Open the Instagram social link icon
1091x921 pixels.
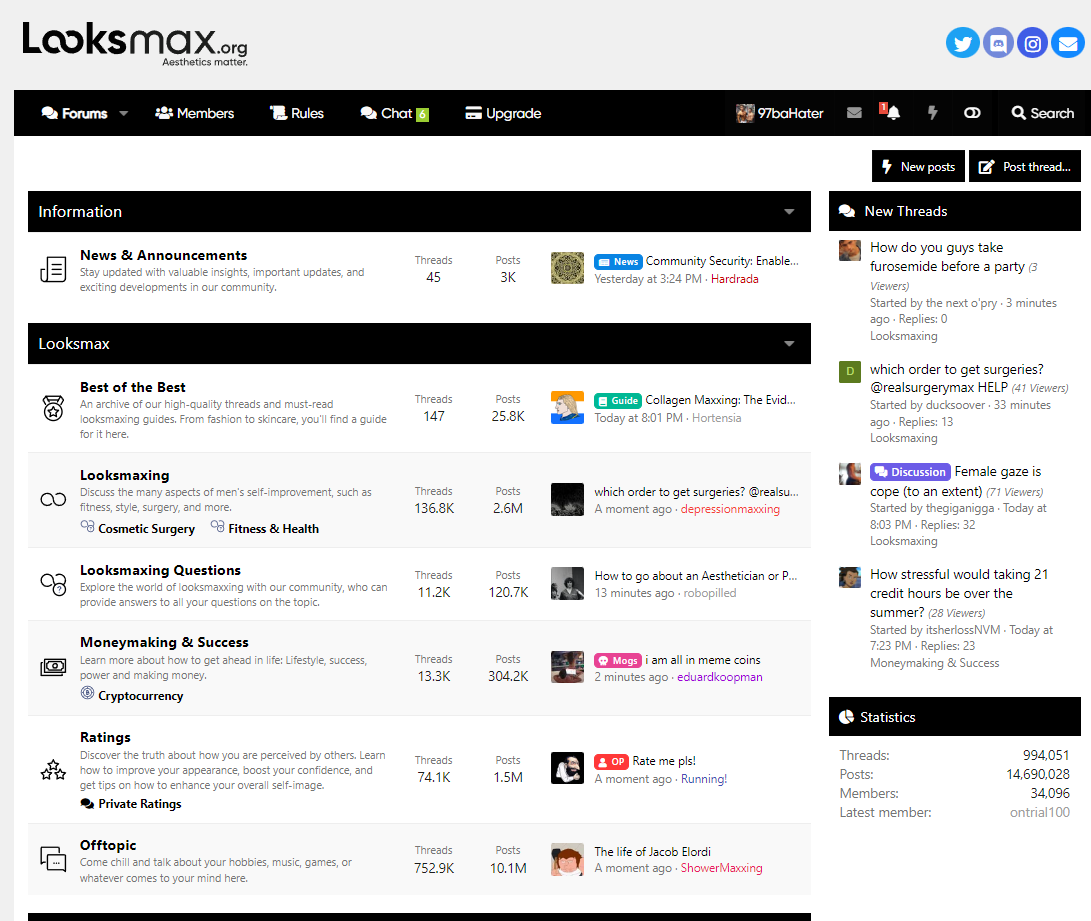(1033, 43)
